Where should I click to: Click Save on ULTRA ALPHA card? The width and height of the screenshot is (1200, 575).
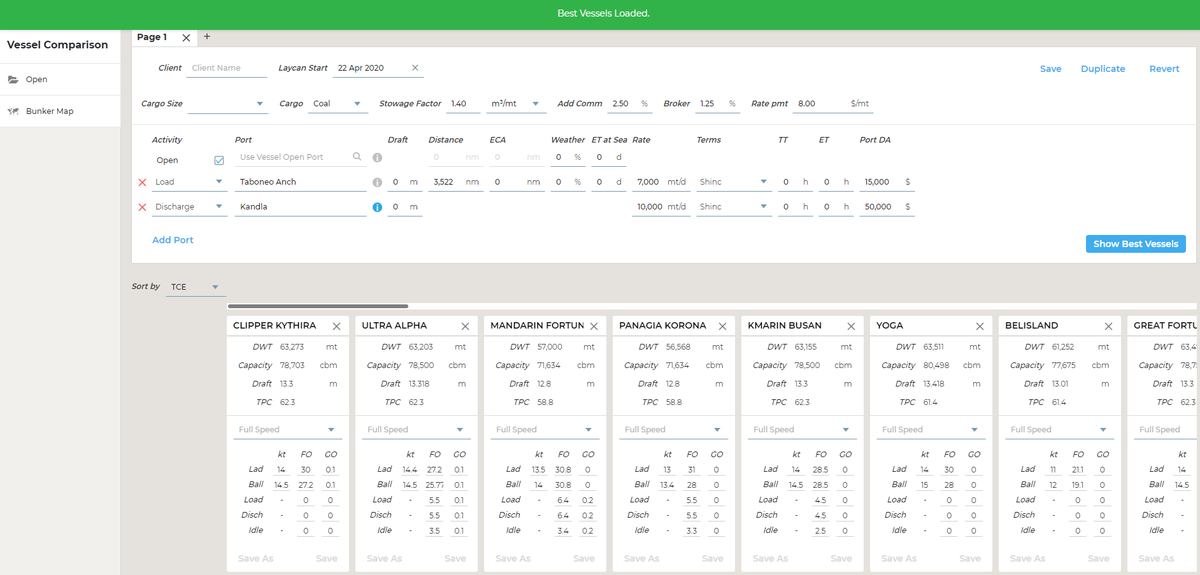pos(455,559)
